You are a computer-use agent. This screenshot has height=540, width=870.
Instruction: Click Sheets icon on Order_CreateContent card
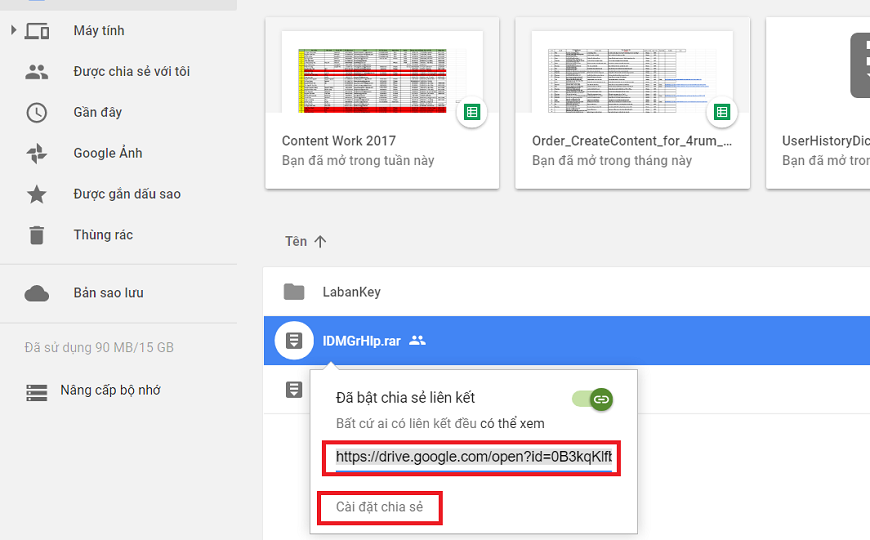(721, 112)
